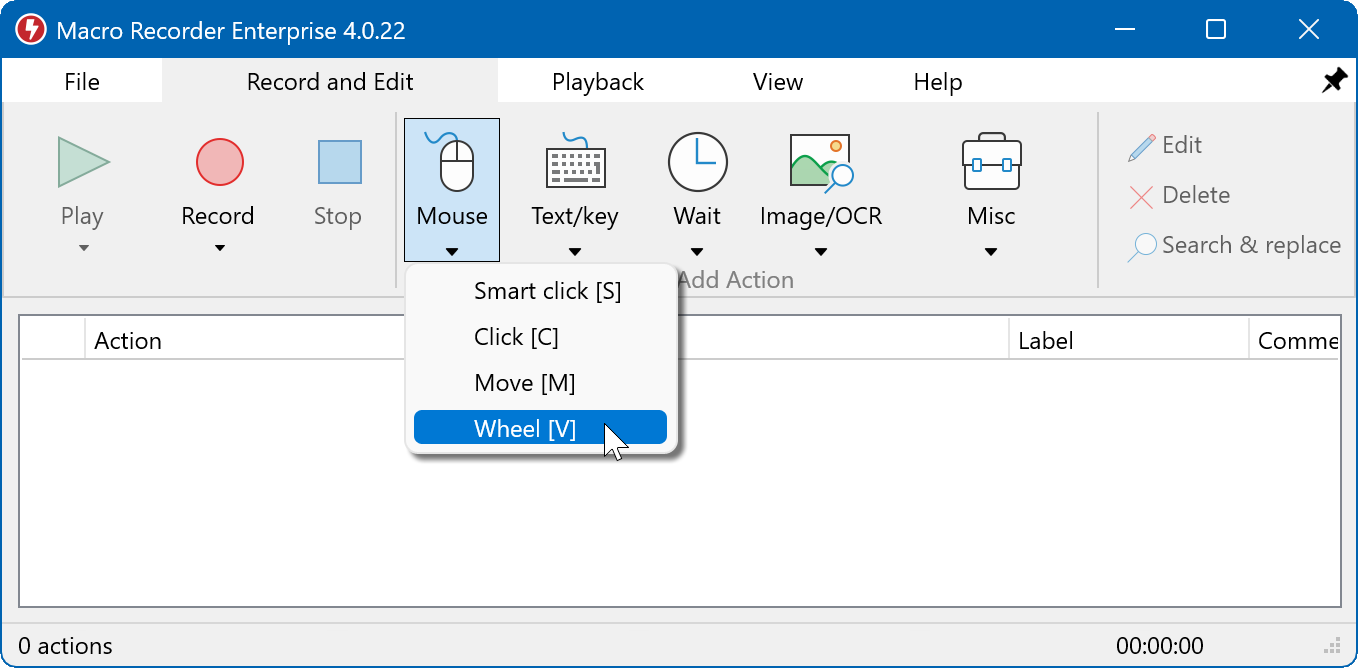Viewport: 1358px width, 668px height.
Task: Pick Move [M] in Mouse menu
Action: click(x=525, y=383)
